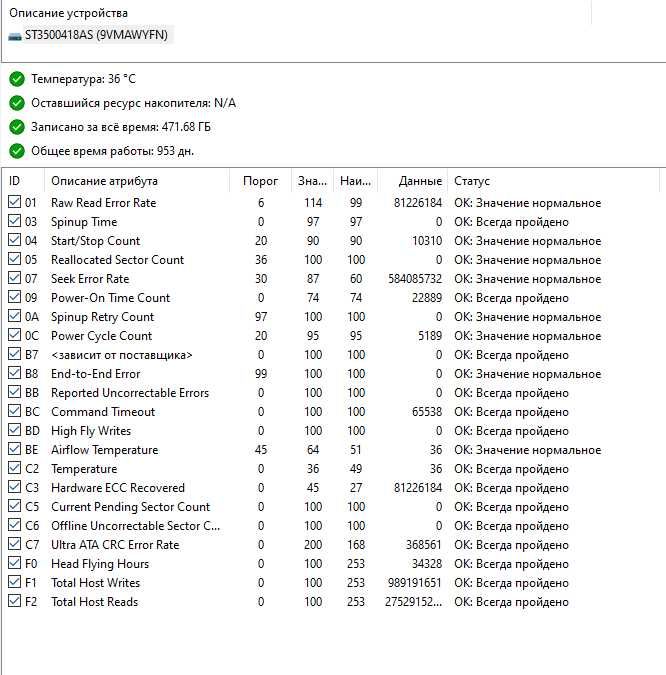Click the status text of the C2 Temperature row
This screenshot has width=666, height=675.
511,469
